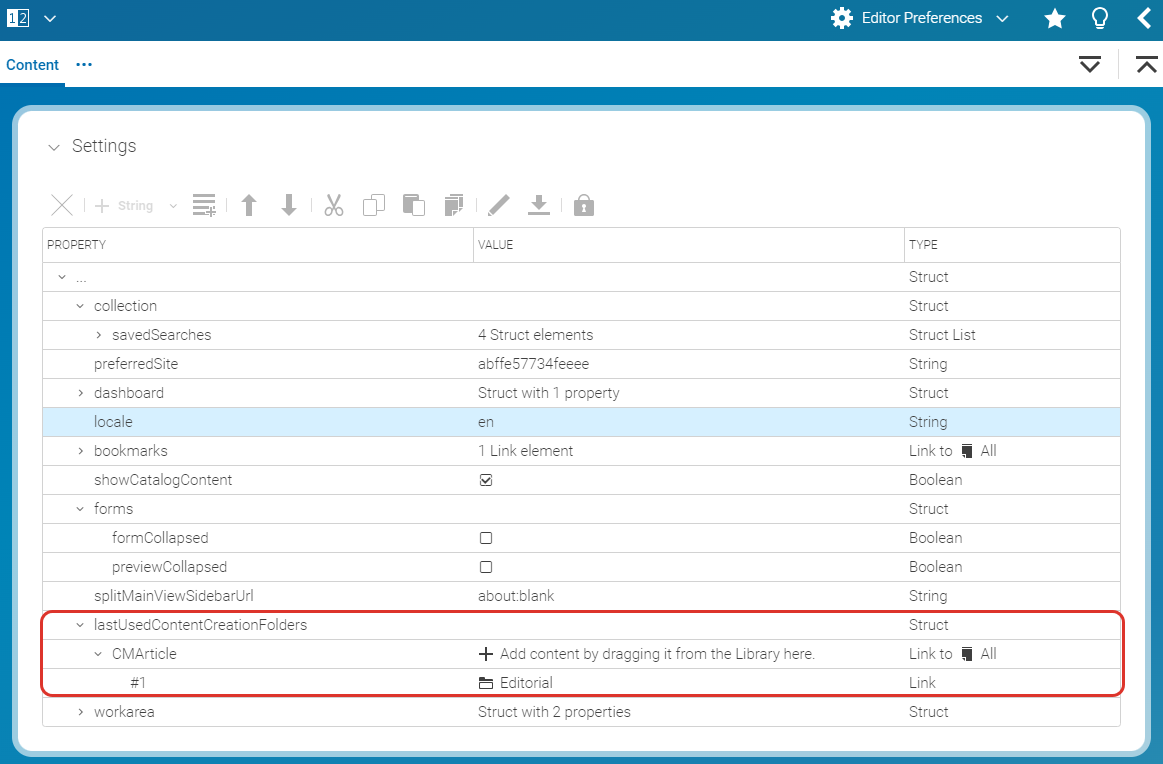Open the edit pencil icon in the toolbar
Viewport: 1163px width, 764px height.
pyautogui.click(x=498, y=204)
